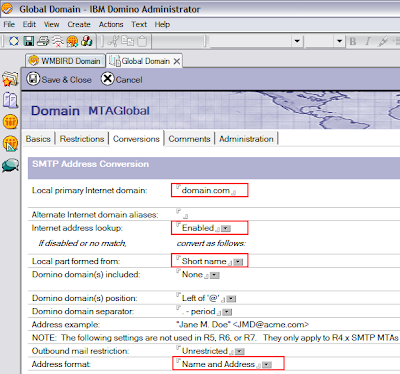
Task: Open the Create menu
Action: click(x=79, y=24)
